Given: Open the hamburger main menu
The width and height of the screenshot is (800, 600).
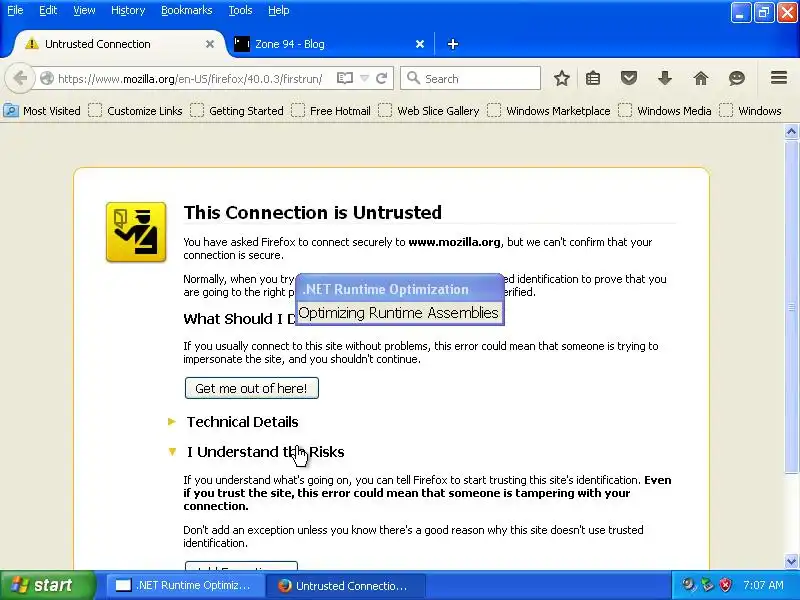Looking at the screenshot, I should click(x=779, y=78).
